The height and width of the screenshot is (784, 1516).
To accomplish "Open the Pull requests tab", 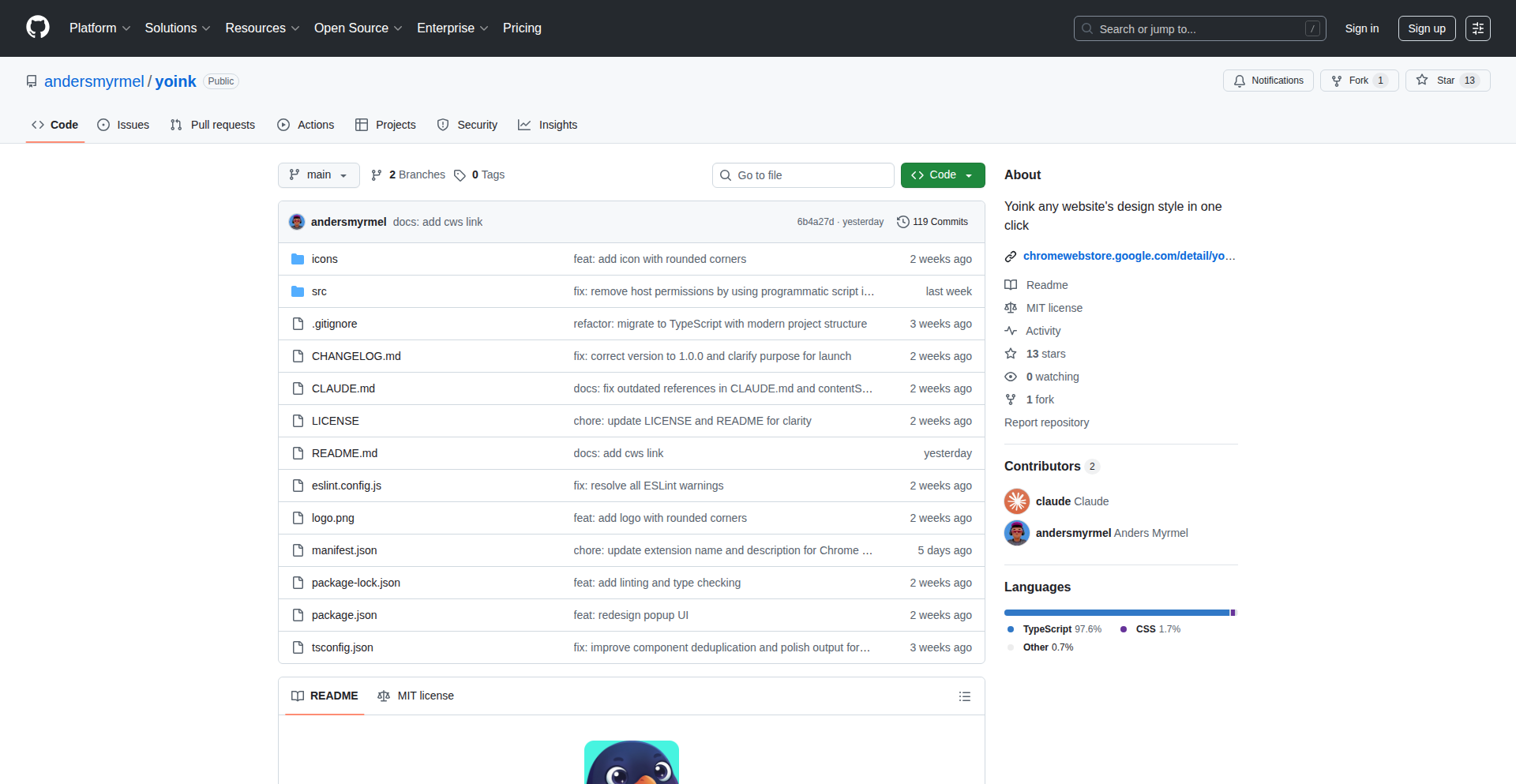I will [x=212, y=125].
